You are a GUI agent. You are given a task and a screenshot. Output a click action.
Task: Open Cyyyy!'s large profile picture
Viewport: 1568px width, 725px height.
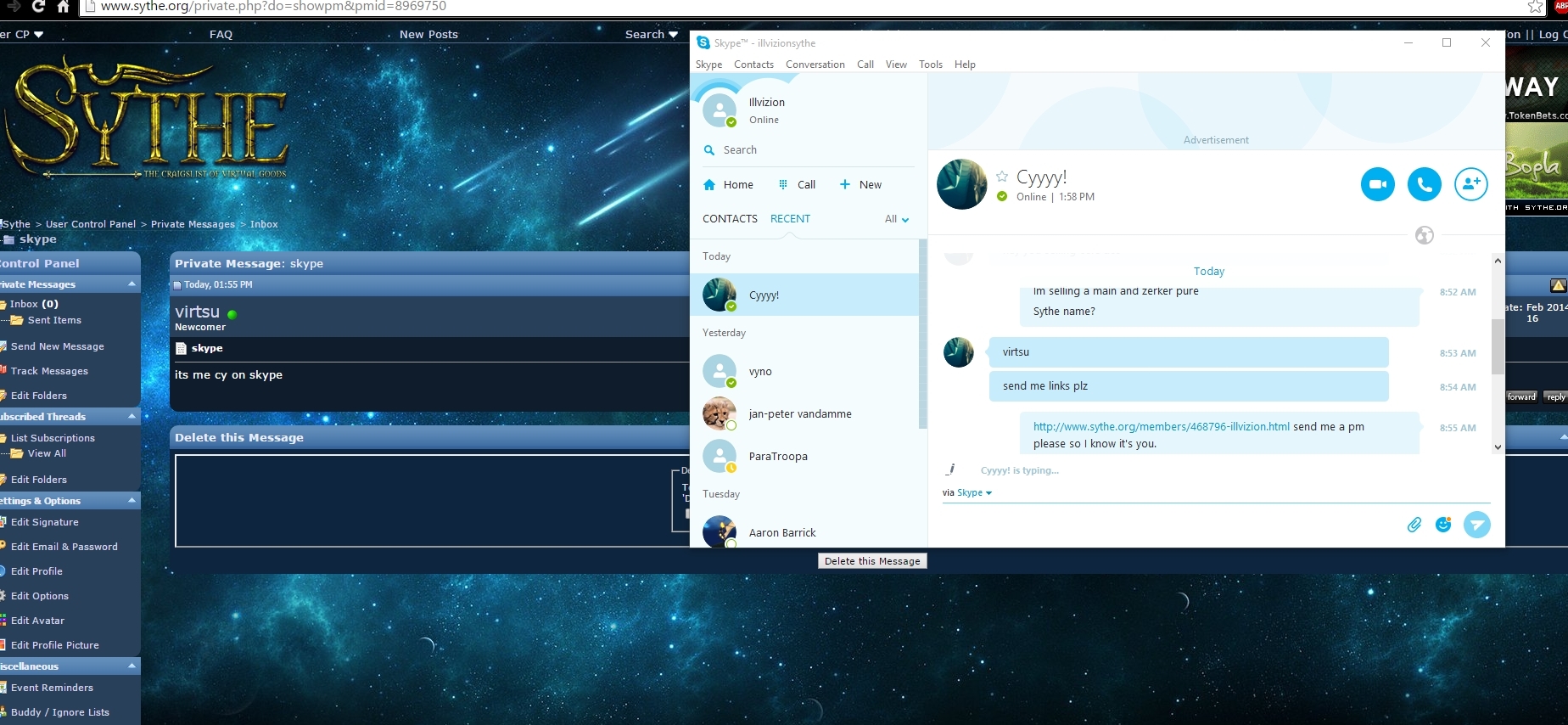[x=961, y=184]
